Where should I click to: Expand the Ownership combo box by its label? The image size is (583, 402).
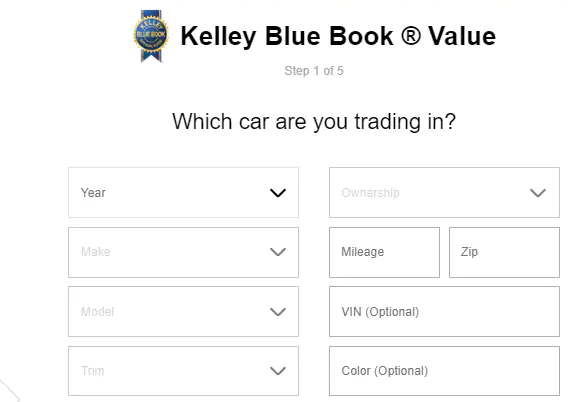[x=370, y=193]
